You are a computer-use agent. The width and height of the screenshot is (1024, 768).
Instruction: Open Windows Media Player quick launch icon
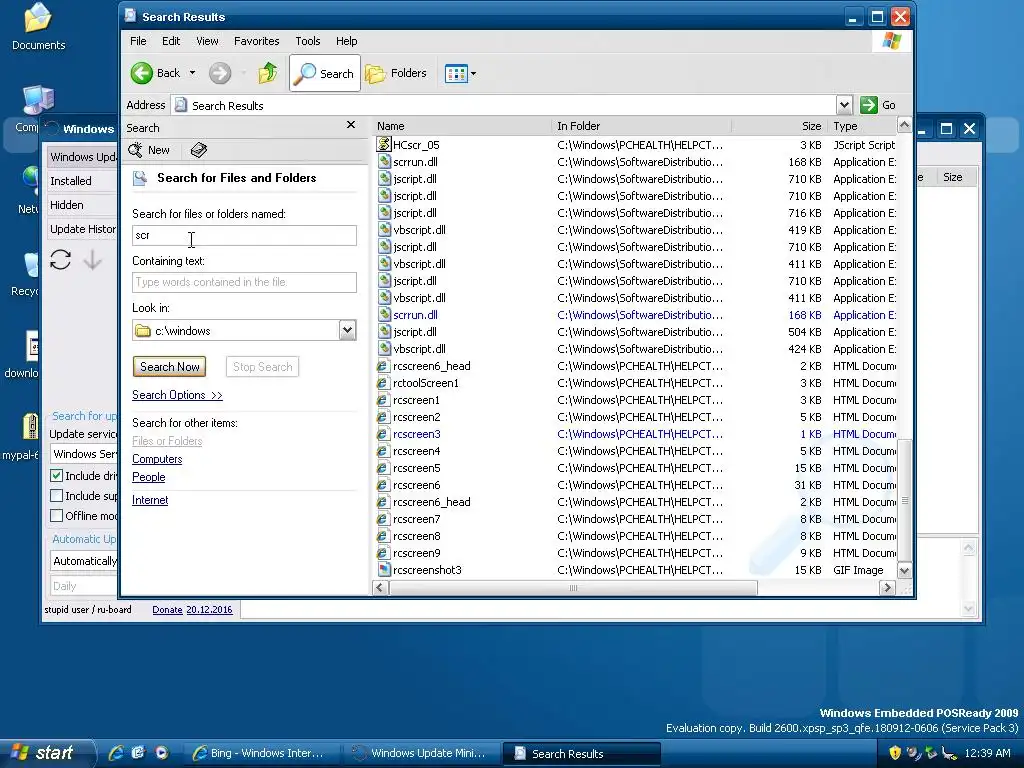[161, 753]
